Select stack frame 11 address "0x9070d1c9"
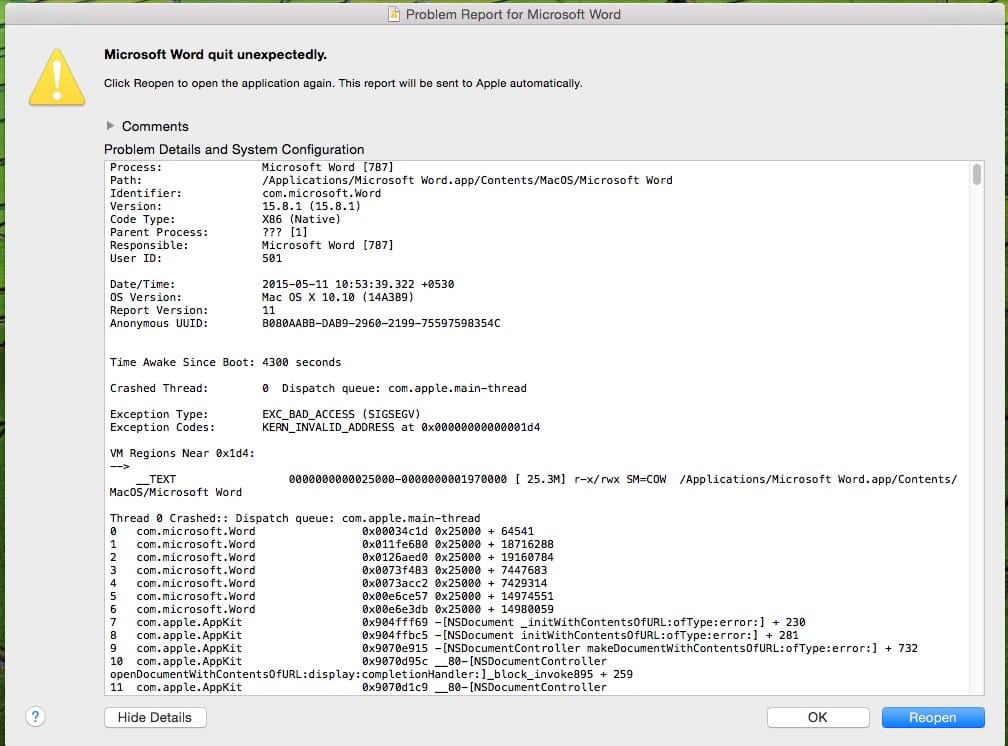The width and height of the screenshot is (1008, 746). tap(395, 687)
